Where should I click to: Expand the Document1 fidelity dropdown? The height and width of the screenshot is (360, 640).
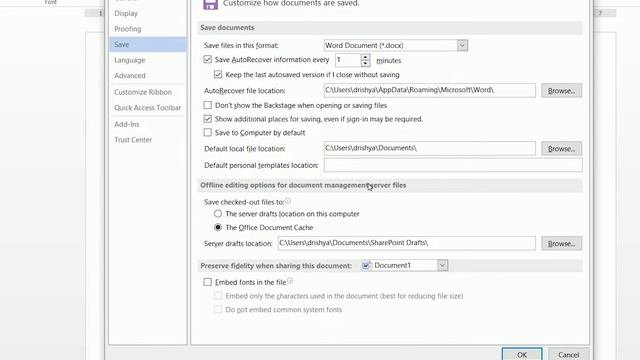pyautogui.click(x=442, y=265)
